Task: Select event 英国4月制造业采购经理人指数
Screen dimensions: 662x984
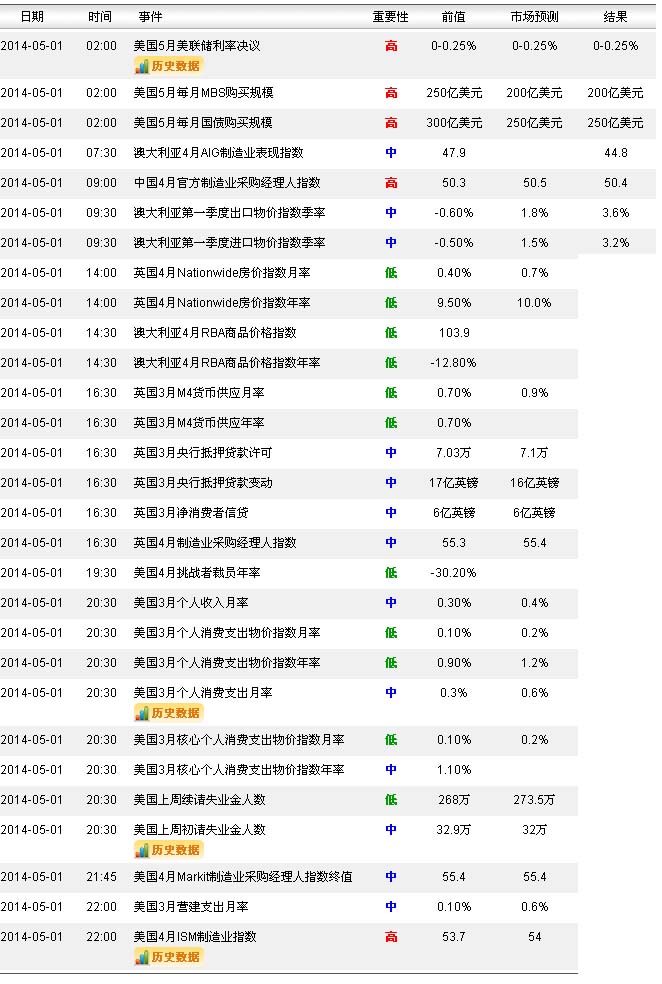Action: [215, 543]
